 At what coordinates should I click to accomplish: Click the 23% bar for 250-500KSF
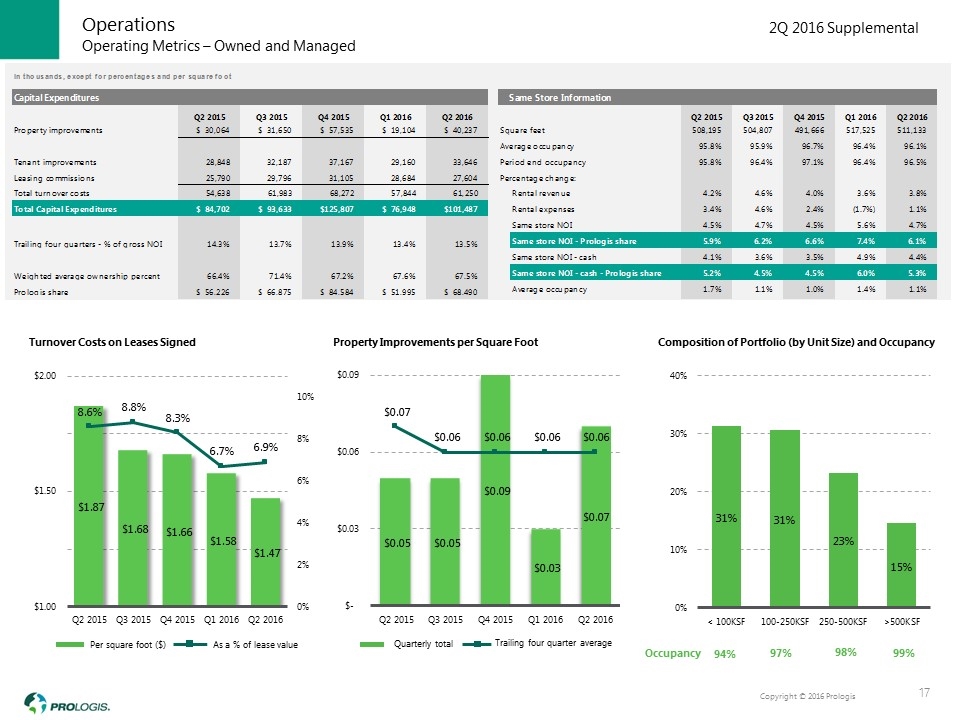click(x=843, y=540)
